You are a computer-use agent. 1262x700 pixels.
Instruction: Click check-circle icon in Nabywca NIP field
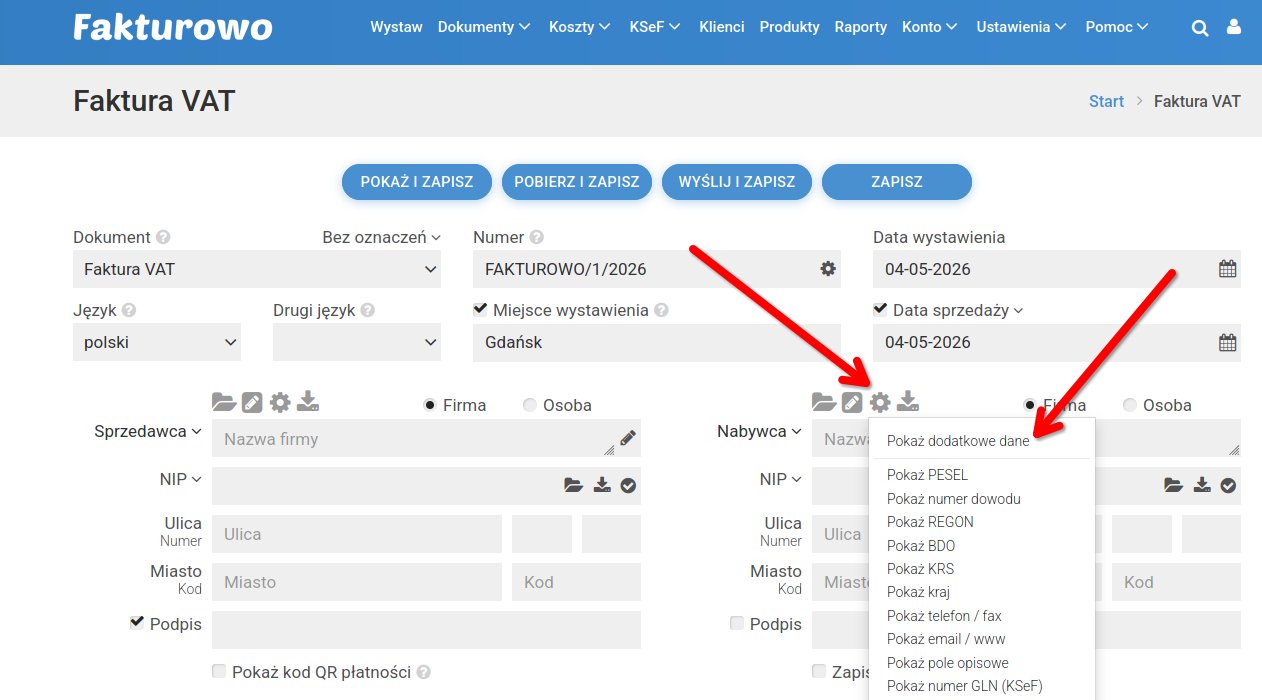point(1228,485)
